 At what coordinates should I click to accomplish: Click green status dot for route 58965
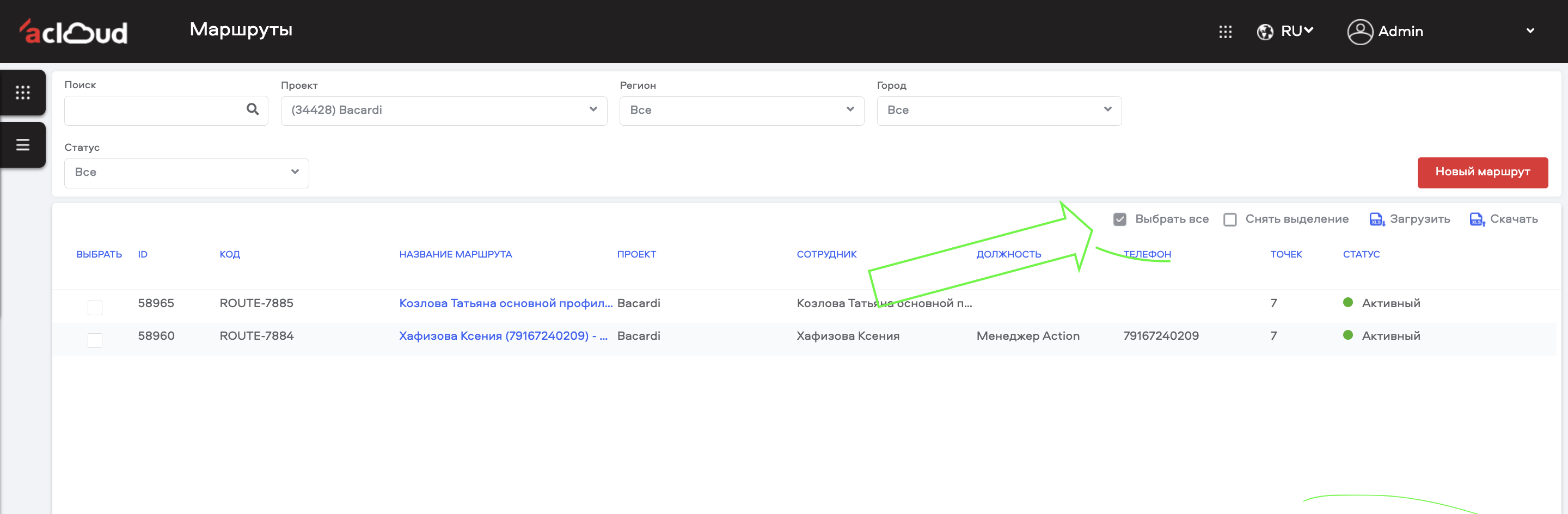[1347, 303]
